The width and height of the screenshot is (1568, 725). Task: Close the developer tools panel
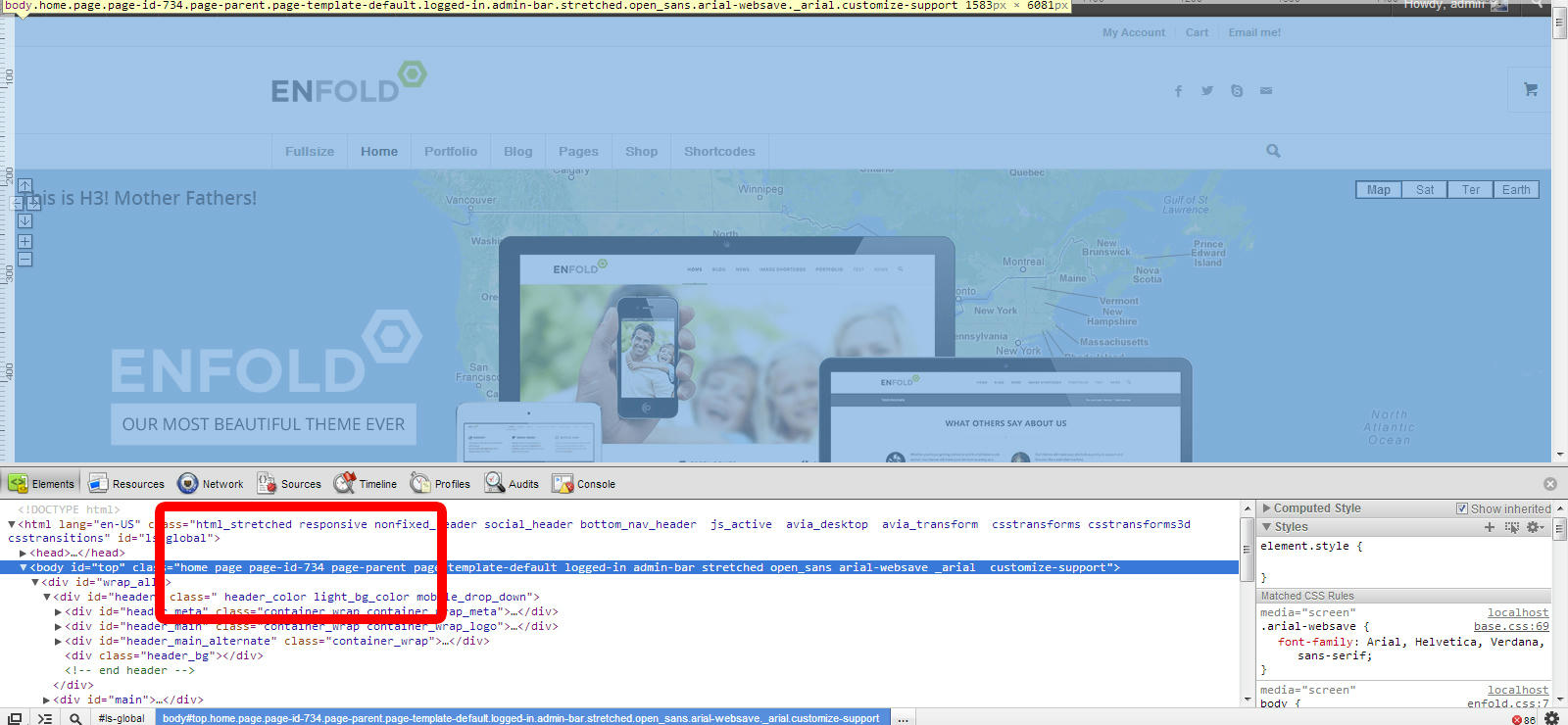coord(1550,484)
